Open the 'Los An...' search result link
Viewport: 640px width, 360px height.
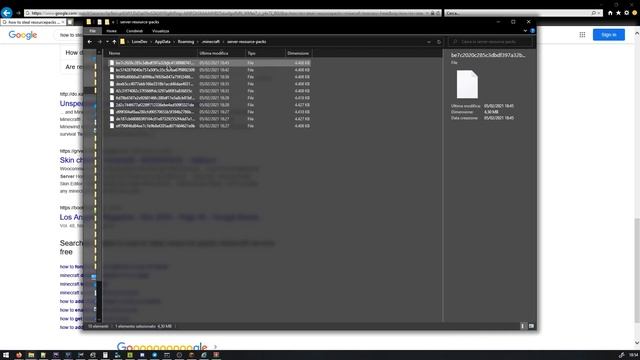tap(71, 217)
